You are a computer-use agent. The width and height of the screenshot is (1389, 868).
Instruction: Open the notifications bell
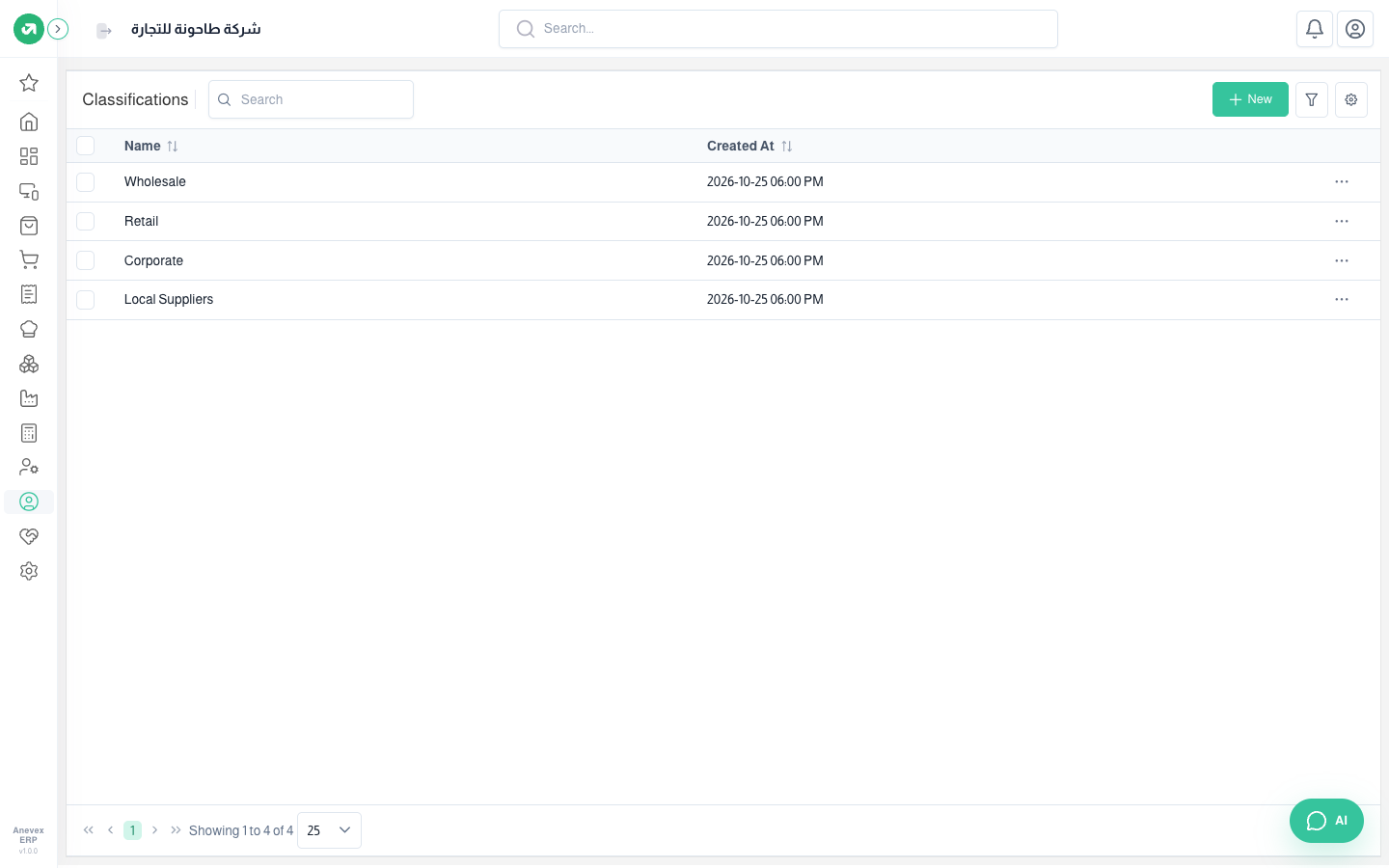point(1315,29)
